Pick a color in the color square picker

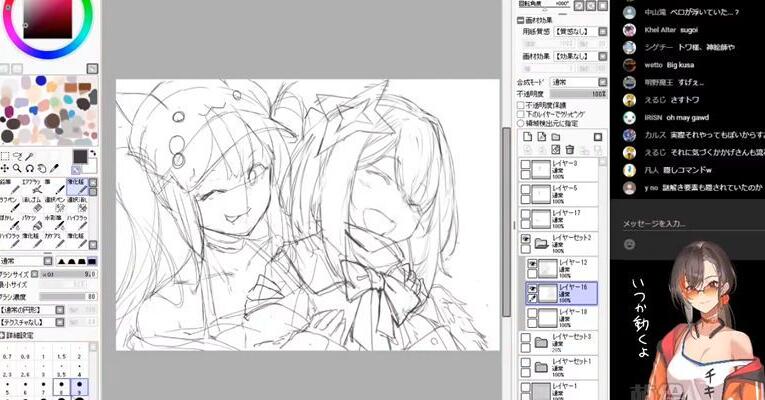coord(47,19)
